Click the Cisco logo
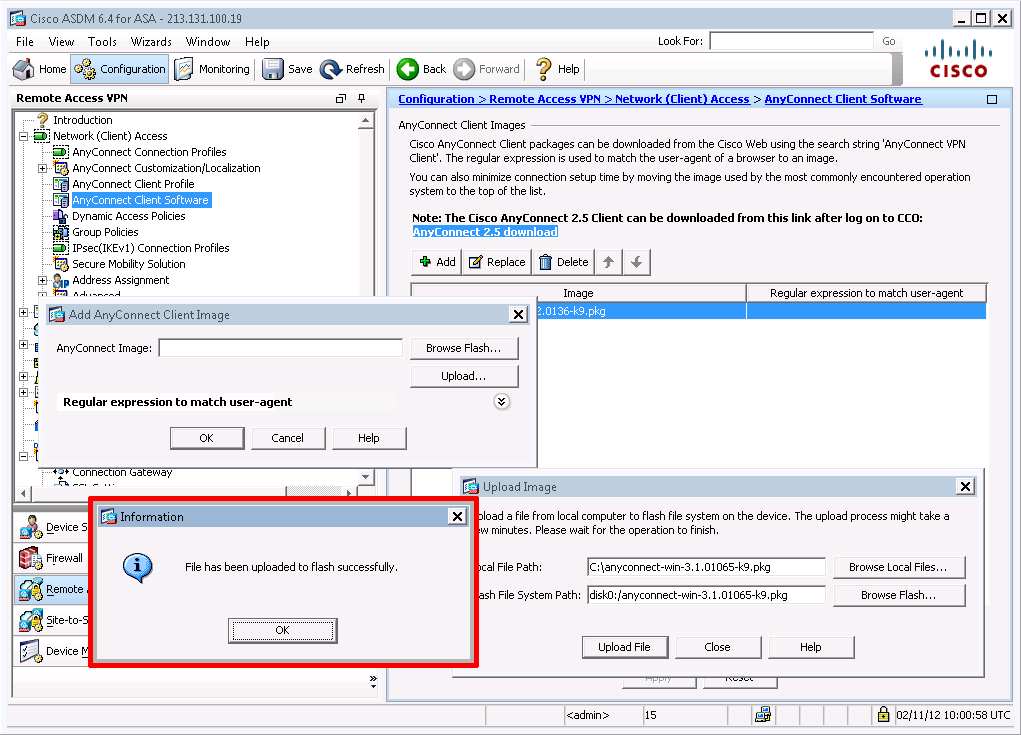Image resolution: width=1021 pixels, height=735 pixels. (958, 59)
